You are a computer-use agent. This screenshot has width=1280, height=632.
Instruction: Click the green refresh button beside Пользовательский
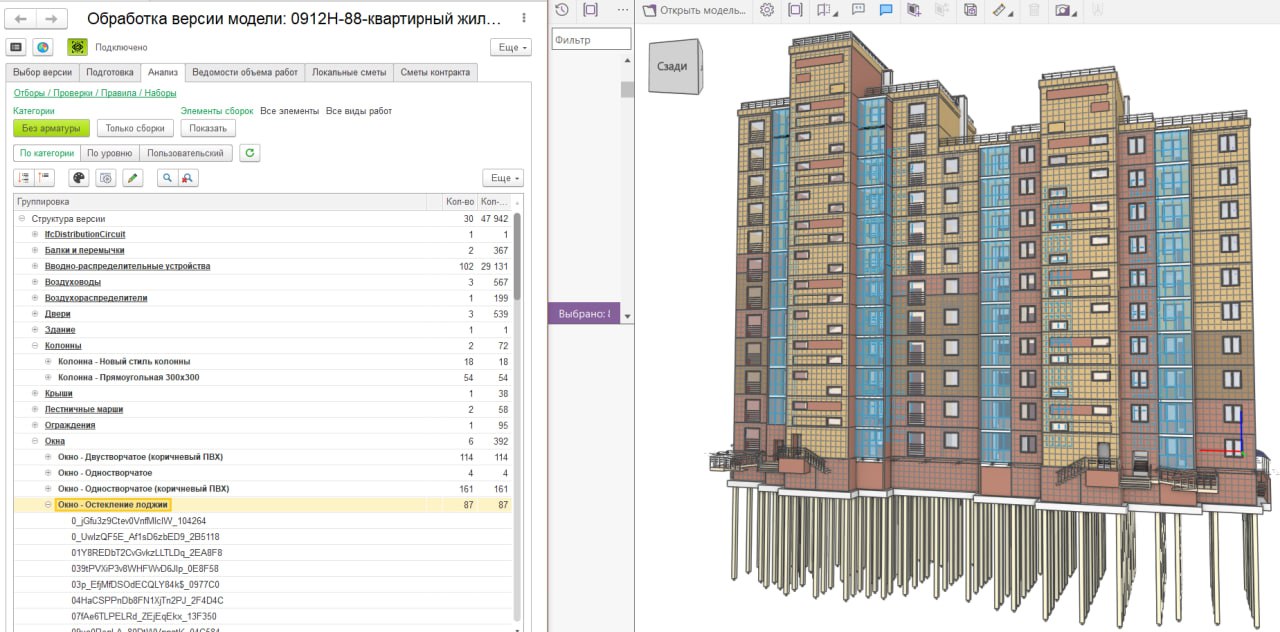click(249, 153)
